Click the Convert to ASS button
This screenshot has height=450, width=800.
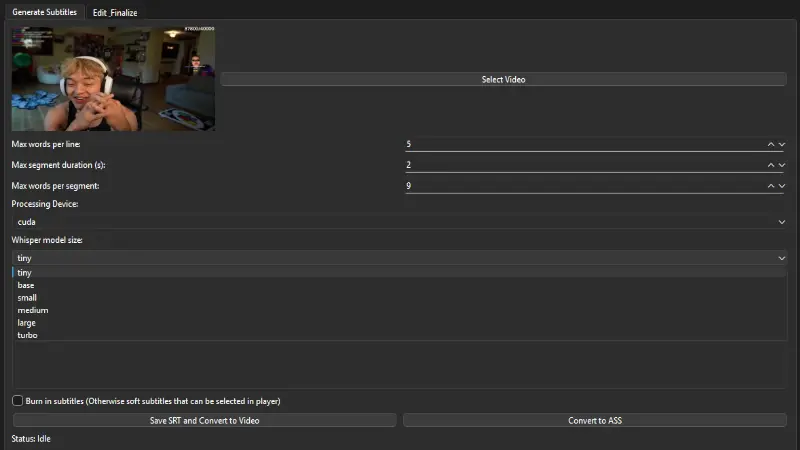tap(595, 420)
